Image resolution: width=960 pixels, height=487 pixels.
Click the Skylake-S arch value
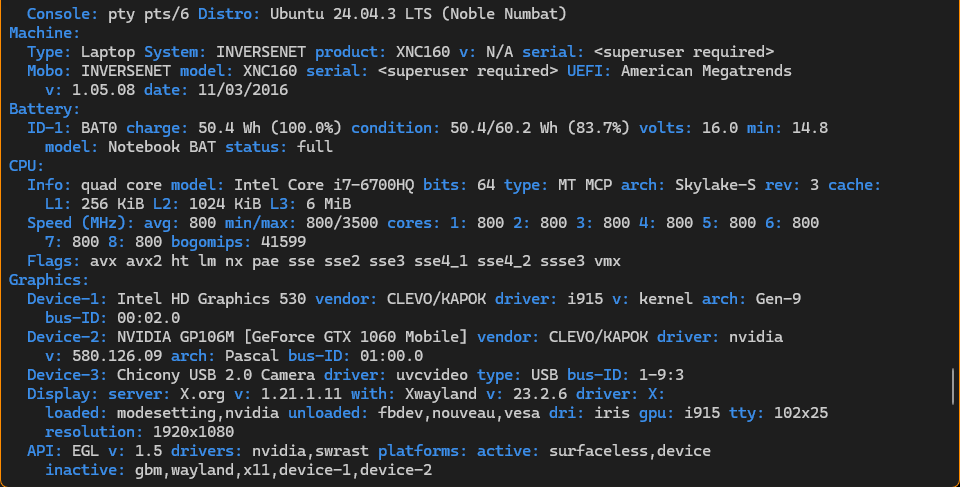pyautogui.click(x=710, y=185)
